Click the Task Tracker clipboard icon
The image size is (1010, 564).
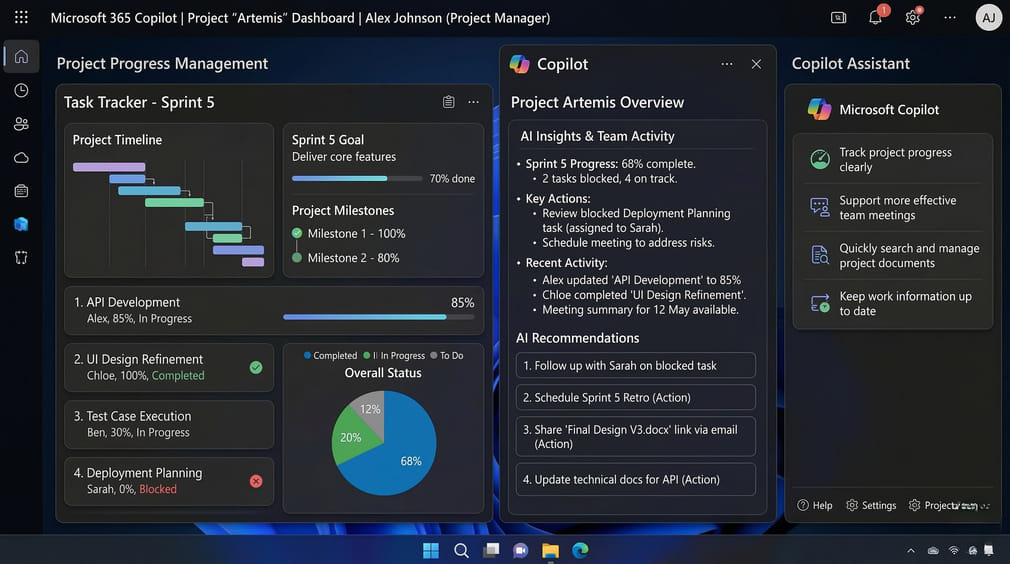click(448, 102)
